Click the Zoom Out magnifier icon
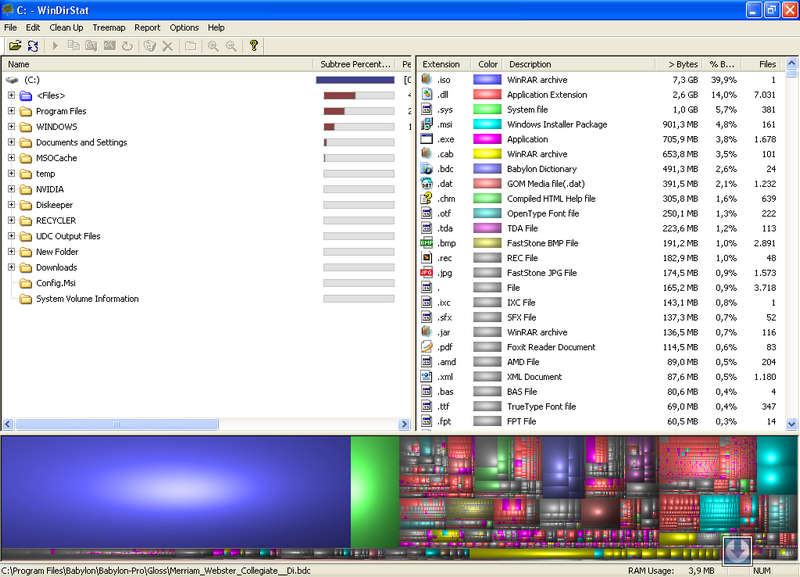Screen dimensions: 800x577 pos(231,46)
